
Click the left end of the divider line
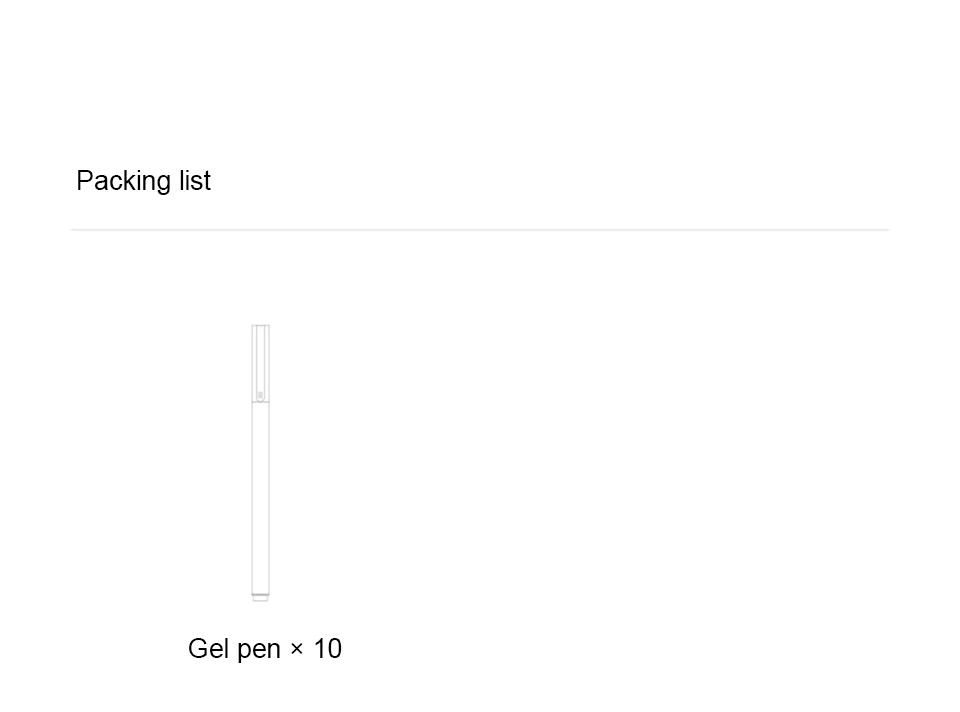click(x=75, y=230)
